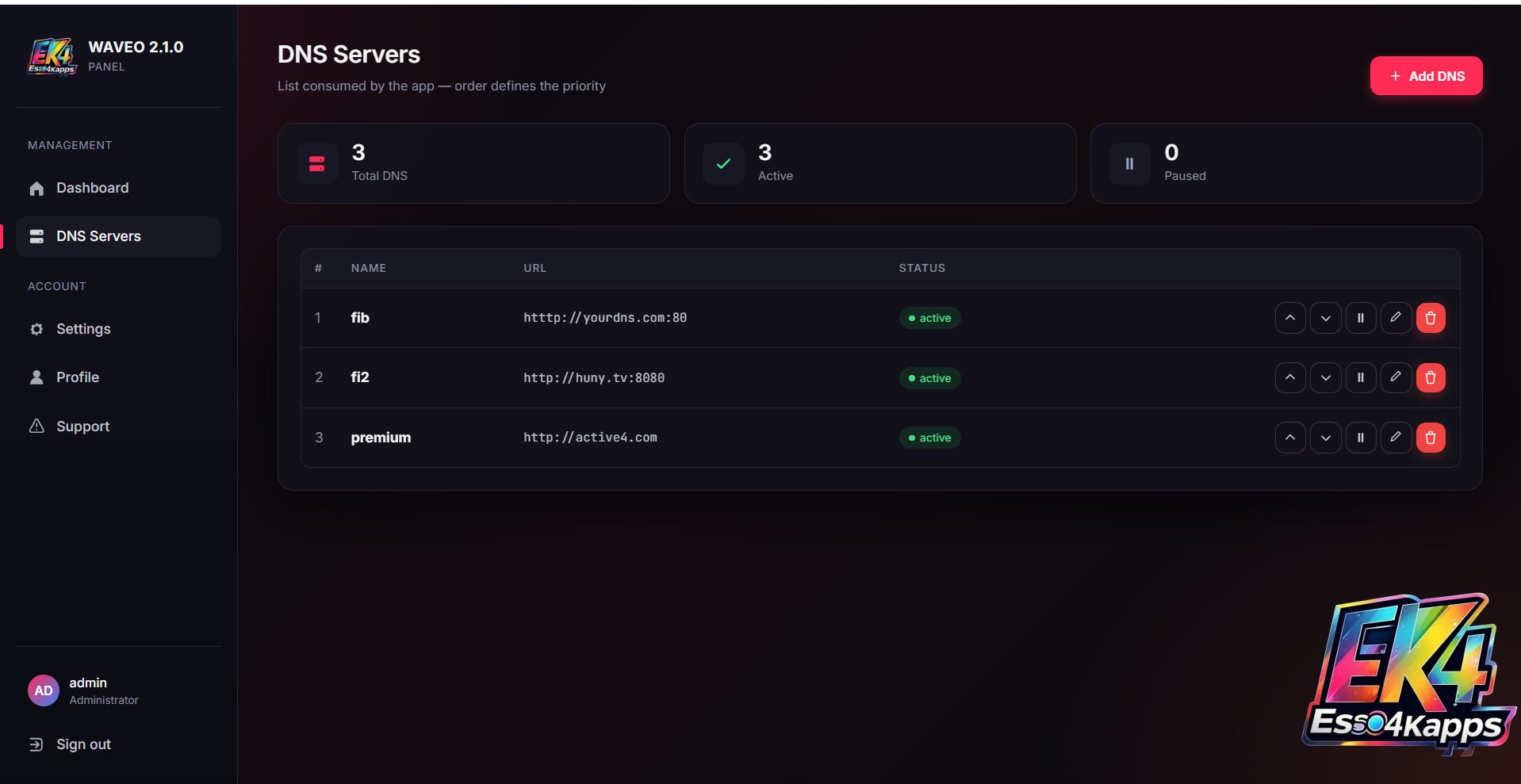Move fib down with chevron arrow
This screenshot has width=1521, height=784.
coord(1326,318)
